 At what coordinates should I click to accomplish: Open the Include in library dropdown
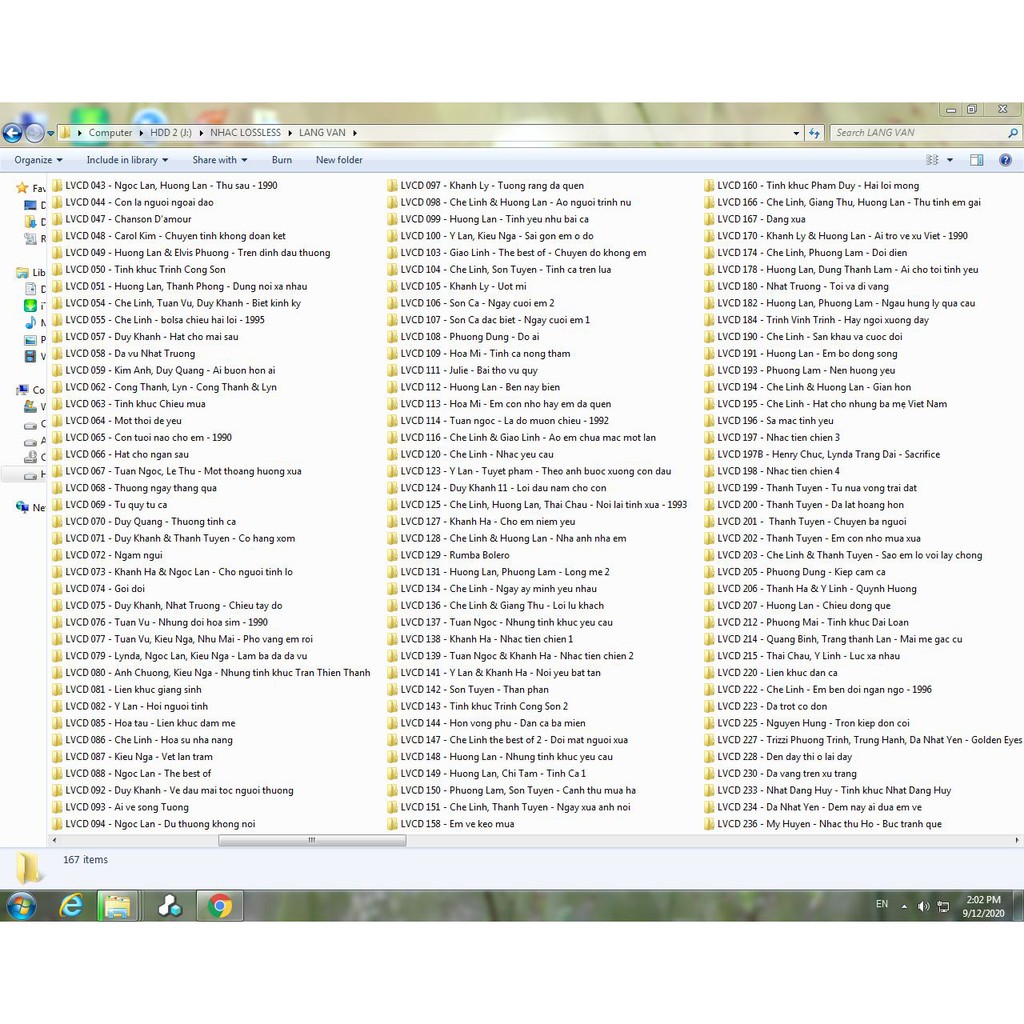click(127, 160)
